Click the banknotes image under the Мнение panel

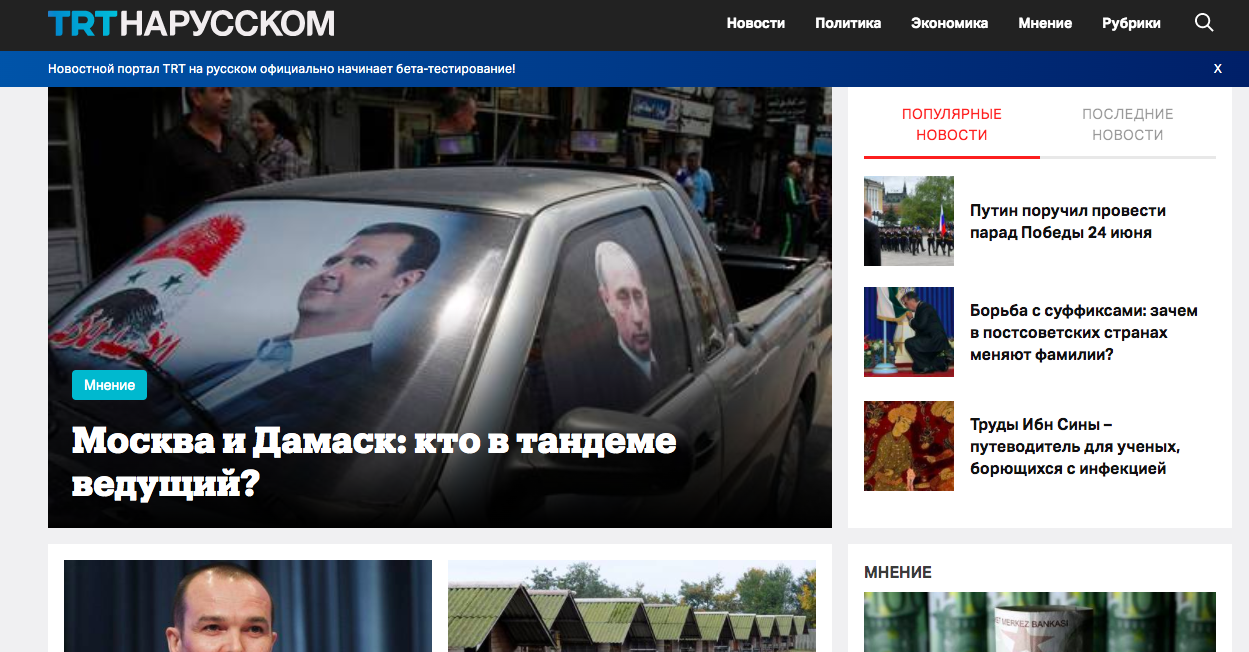pyautogui.click(x=1039, y=622)
